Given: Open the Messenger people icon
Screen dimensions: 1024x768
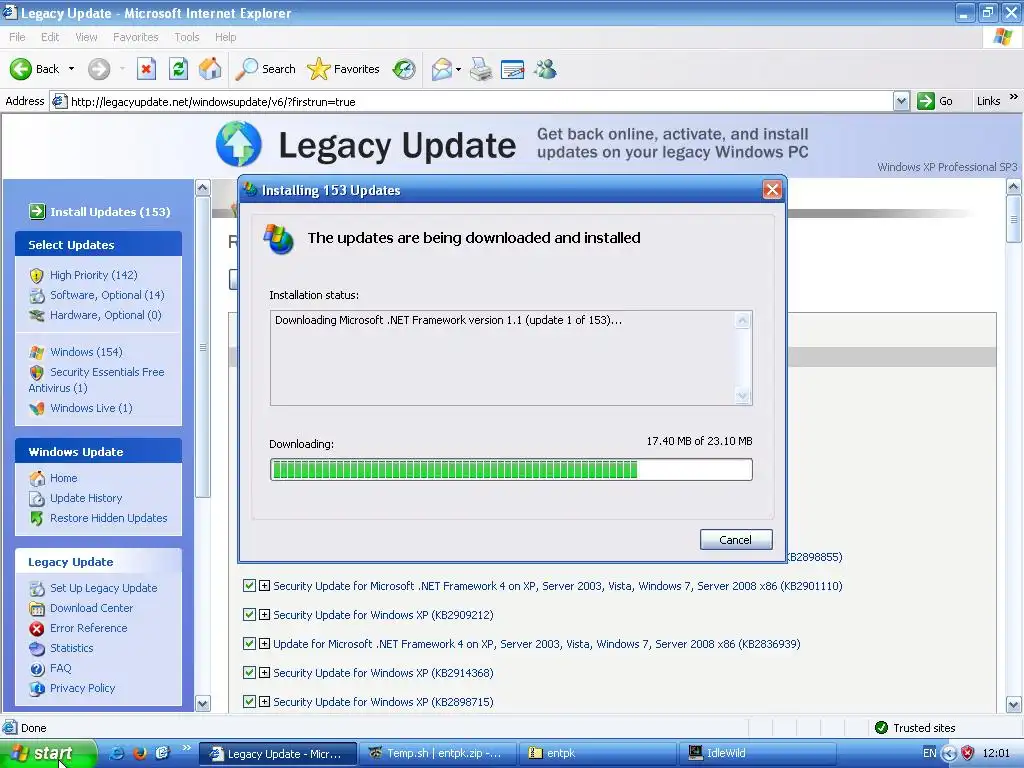Looking at the screenshot, I should click(545, 69).
